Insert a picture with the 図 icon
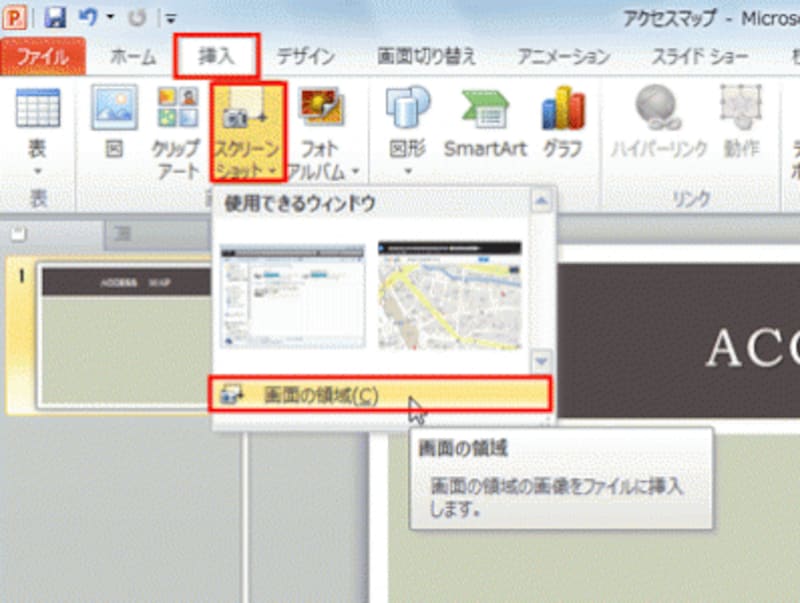The height and width of the screenshot is (603, 800). point(114,121)
